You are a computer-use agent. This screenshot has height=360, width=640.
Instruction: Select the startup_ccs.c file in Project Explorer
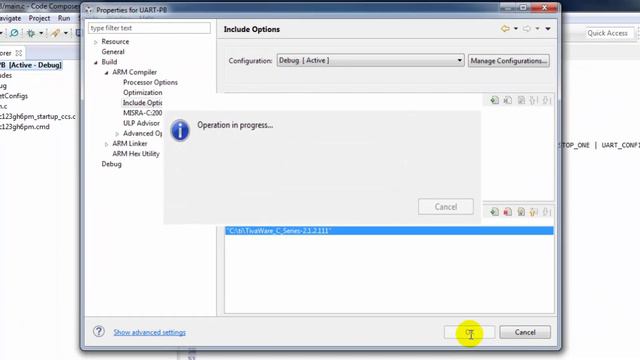pos(38,117)
